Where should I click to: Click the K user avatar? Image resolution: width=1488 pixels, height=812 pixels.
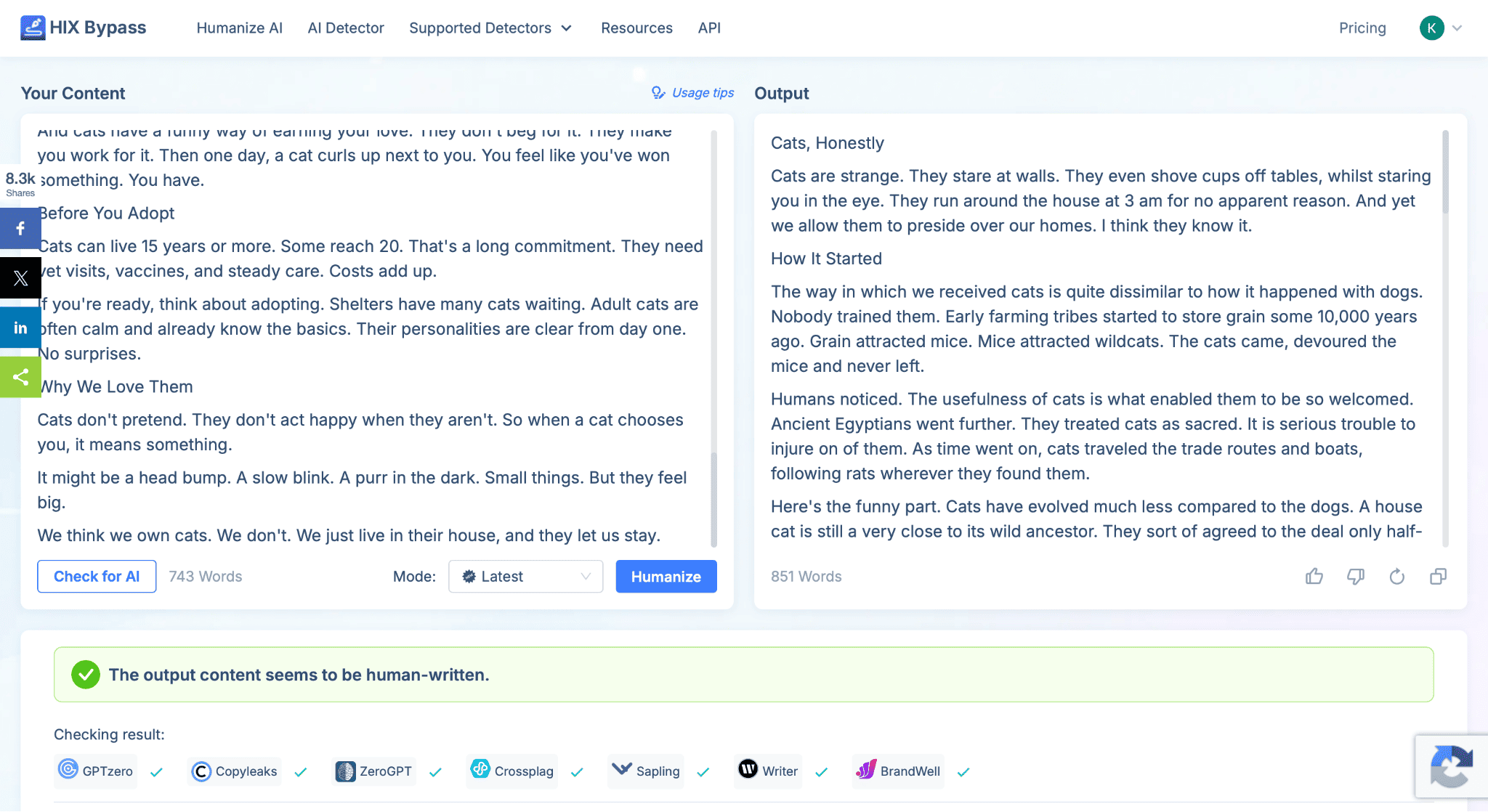click(1431, 28)
